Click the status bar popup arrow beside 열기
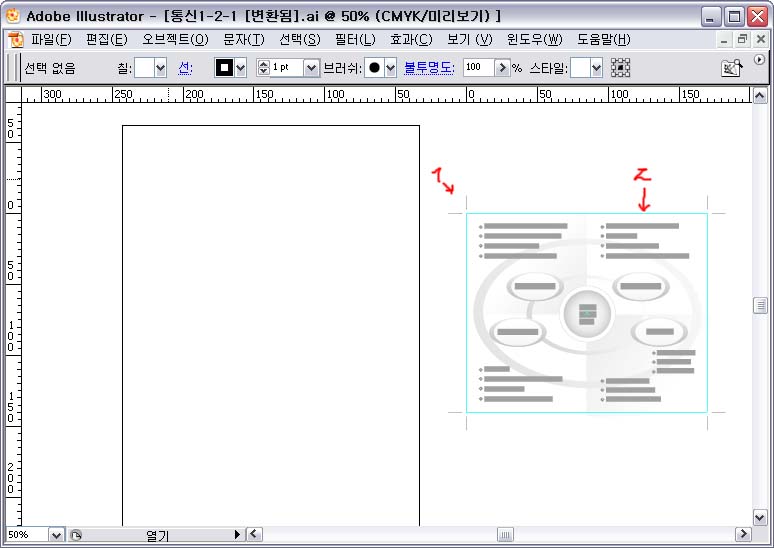This screenshot has width=774, height=548. click(x=237, y=535)
